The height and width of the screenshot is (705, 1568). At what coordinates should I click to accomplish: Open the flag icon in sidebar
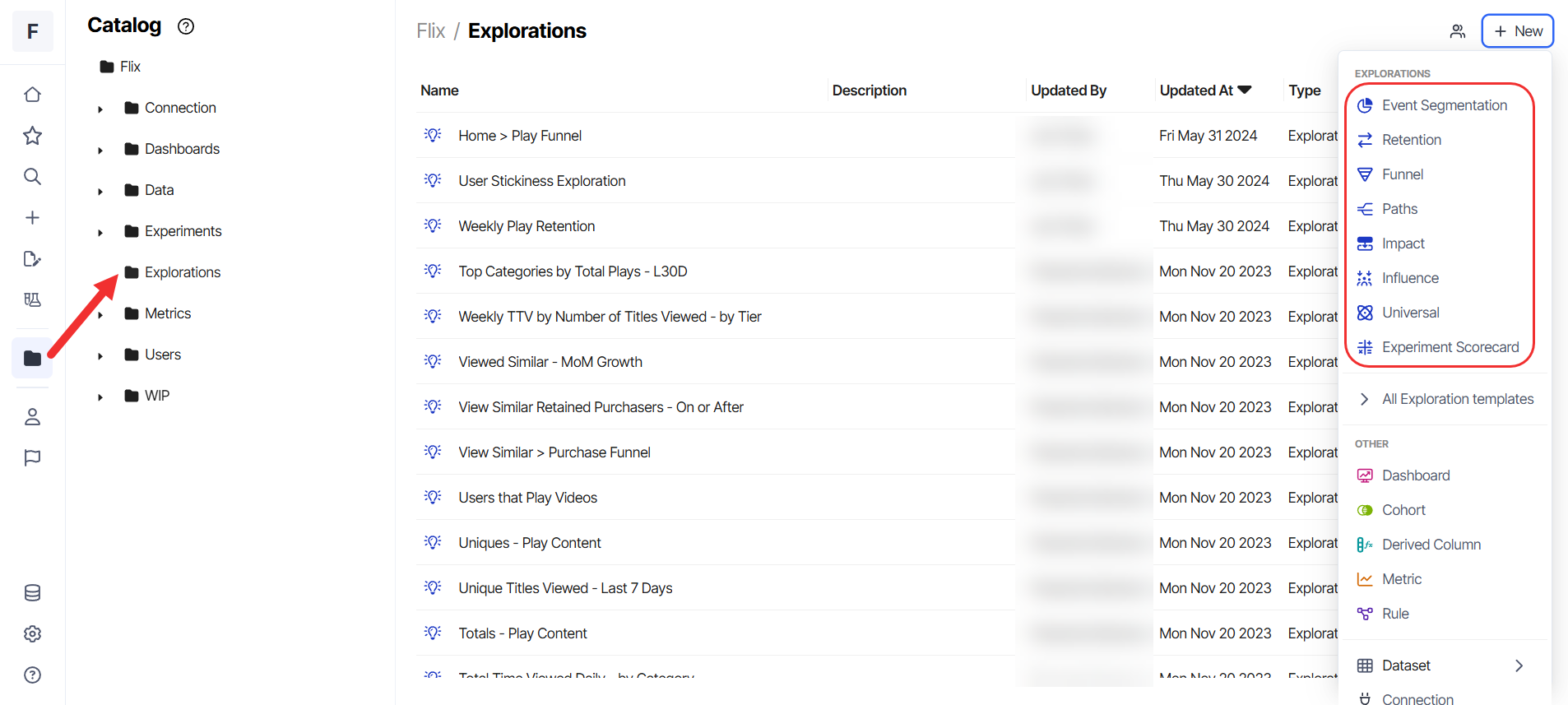pyautogui.click(x=32, y=458)
